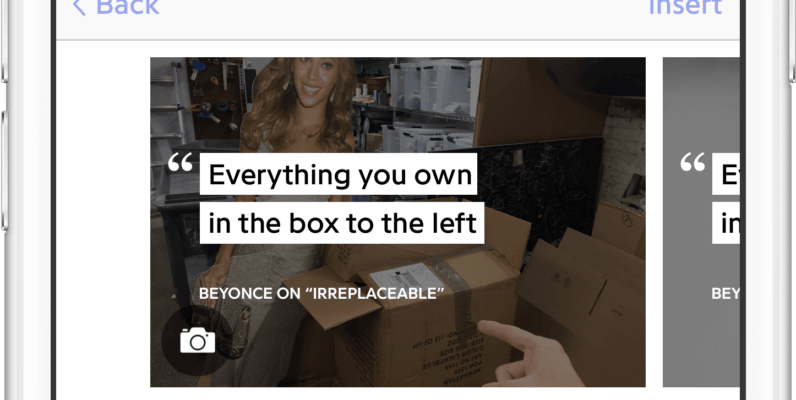Click the quotation mark on the gray card
Screen dimensions: 796x400
693,162
